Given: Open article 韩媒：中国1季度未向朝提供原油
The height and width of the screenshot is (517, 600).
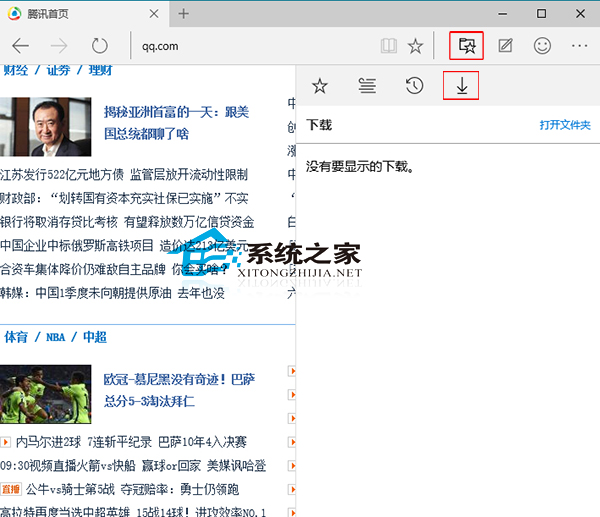Looking at the screenshot, I should (x=86, y=293).
